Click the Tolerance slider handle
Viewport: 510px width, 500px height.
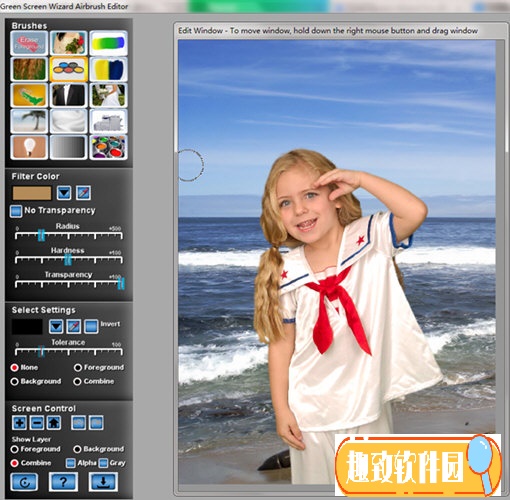41,351
